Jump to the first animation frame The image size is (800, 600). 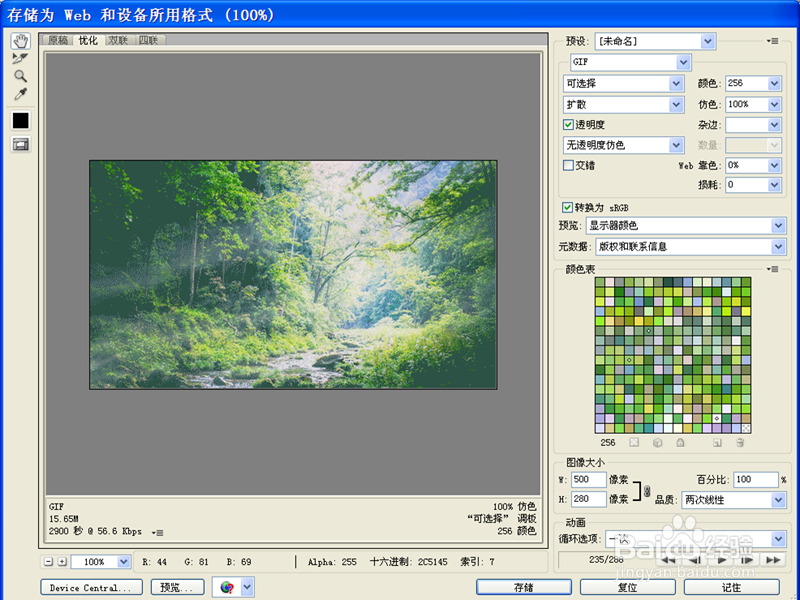[x=667, y=560]
